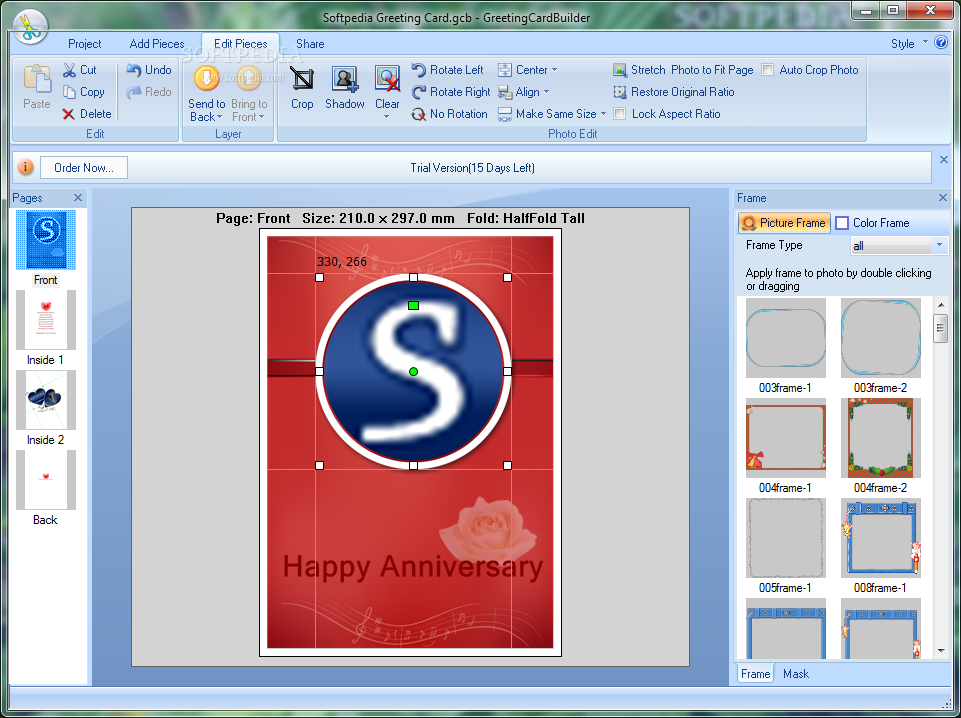
Task: Click the Happy Anniversary text on card
Action: [412, 567]
